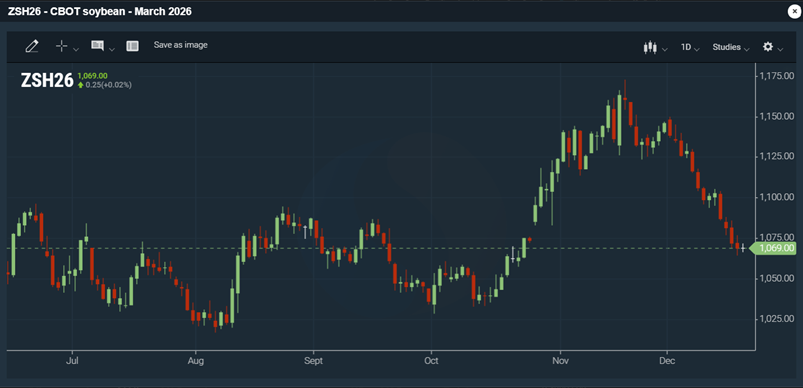Expand the chart type dropdown arrow
The width and height of the screenshot is (803, 388).
tap(665, 50)
